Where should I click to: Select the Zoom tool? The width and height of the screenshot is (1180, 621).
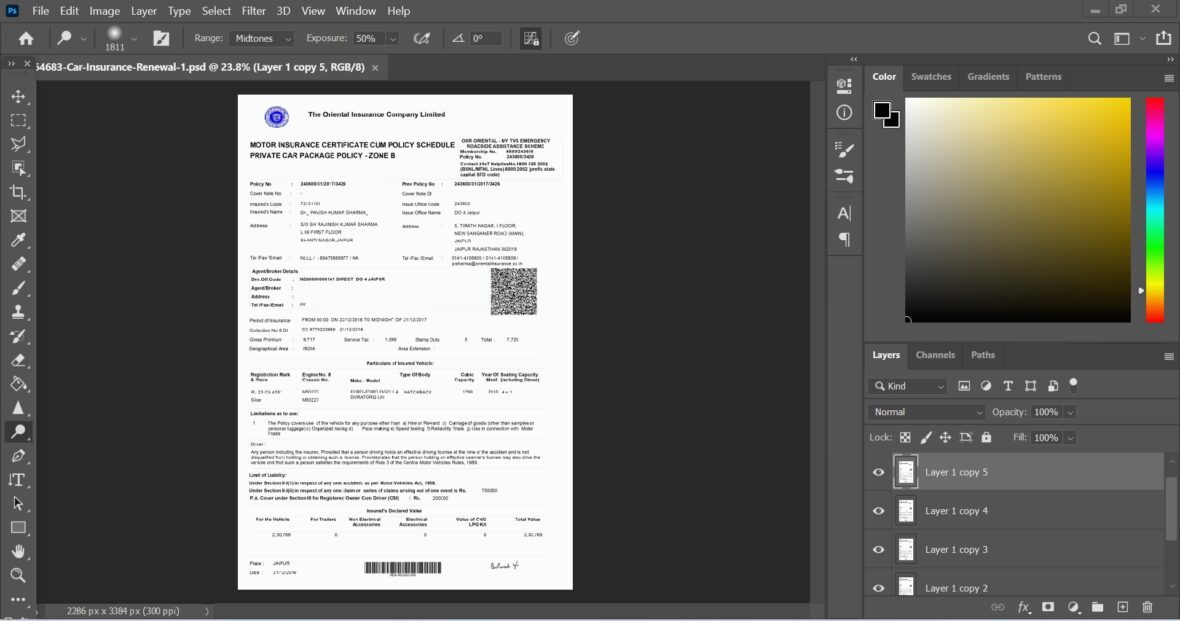pyautogui.click(x=18, y=575)
